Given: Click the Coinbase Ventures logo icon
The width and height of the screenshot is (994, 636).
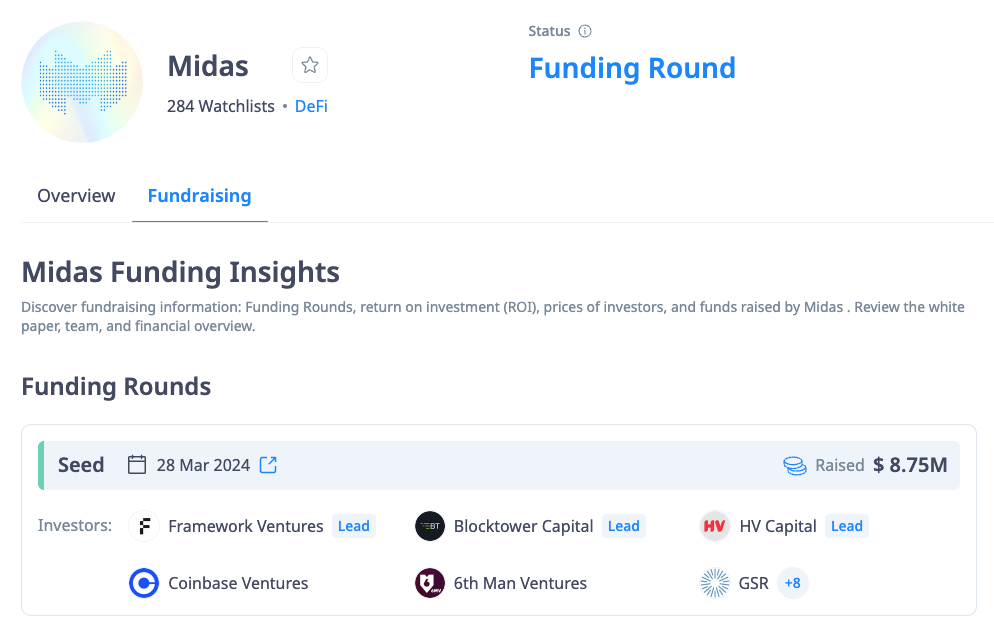Looking at the screenshot, I should coord(144,583).
